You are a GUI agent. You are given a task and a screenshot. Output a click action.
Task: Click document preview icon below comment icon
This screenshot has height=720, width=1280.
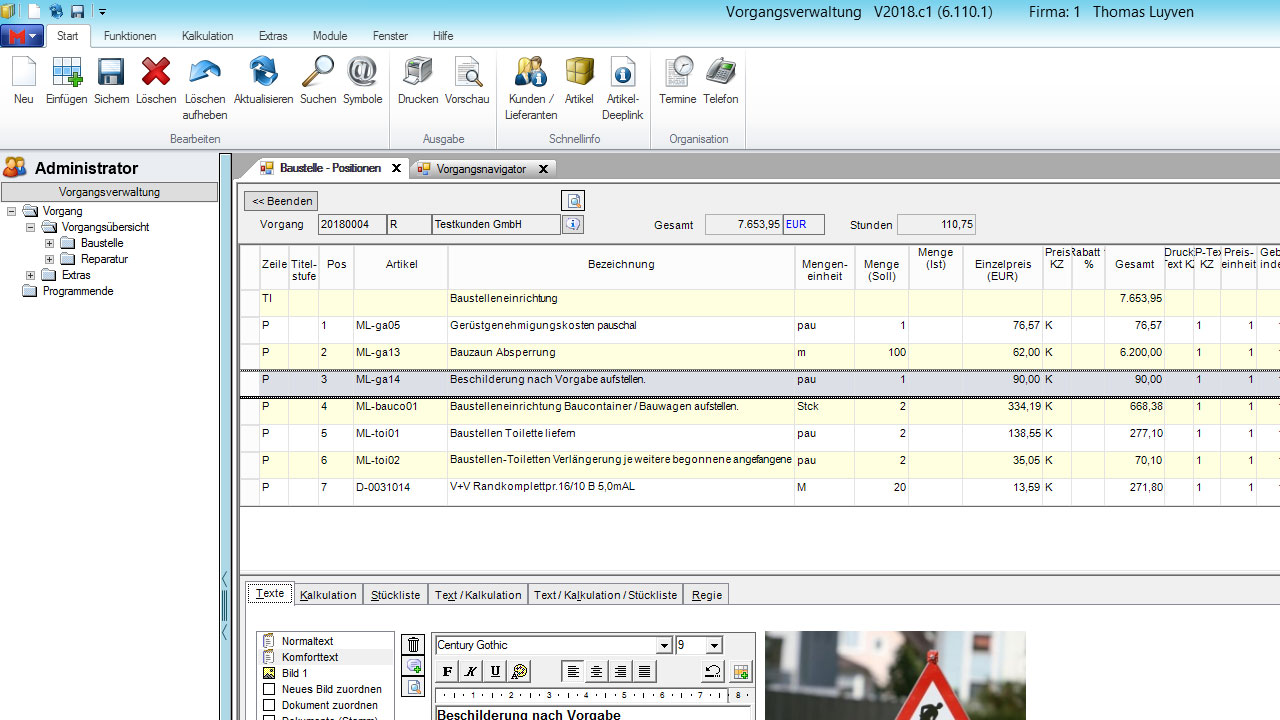[x=413, y=687]
